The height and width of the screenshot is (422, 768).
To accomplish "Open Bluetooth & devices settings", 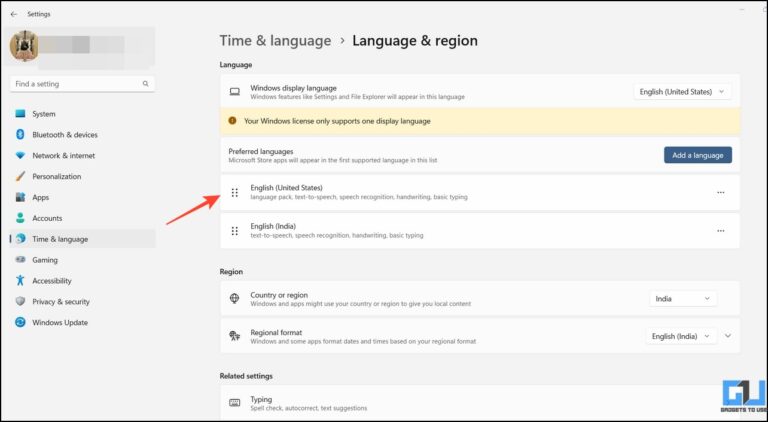I will tap(65, 135).
